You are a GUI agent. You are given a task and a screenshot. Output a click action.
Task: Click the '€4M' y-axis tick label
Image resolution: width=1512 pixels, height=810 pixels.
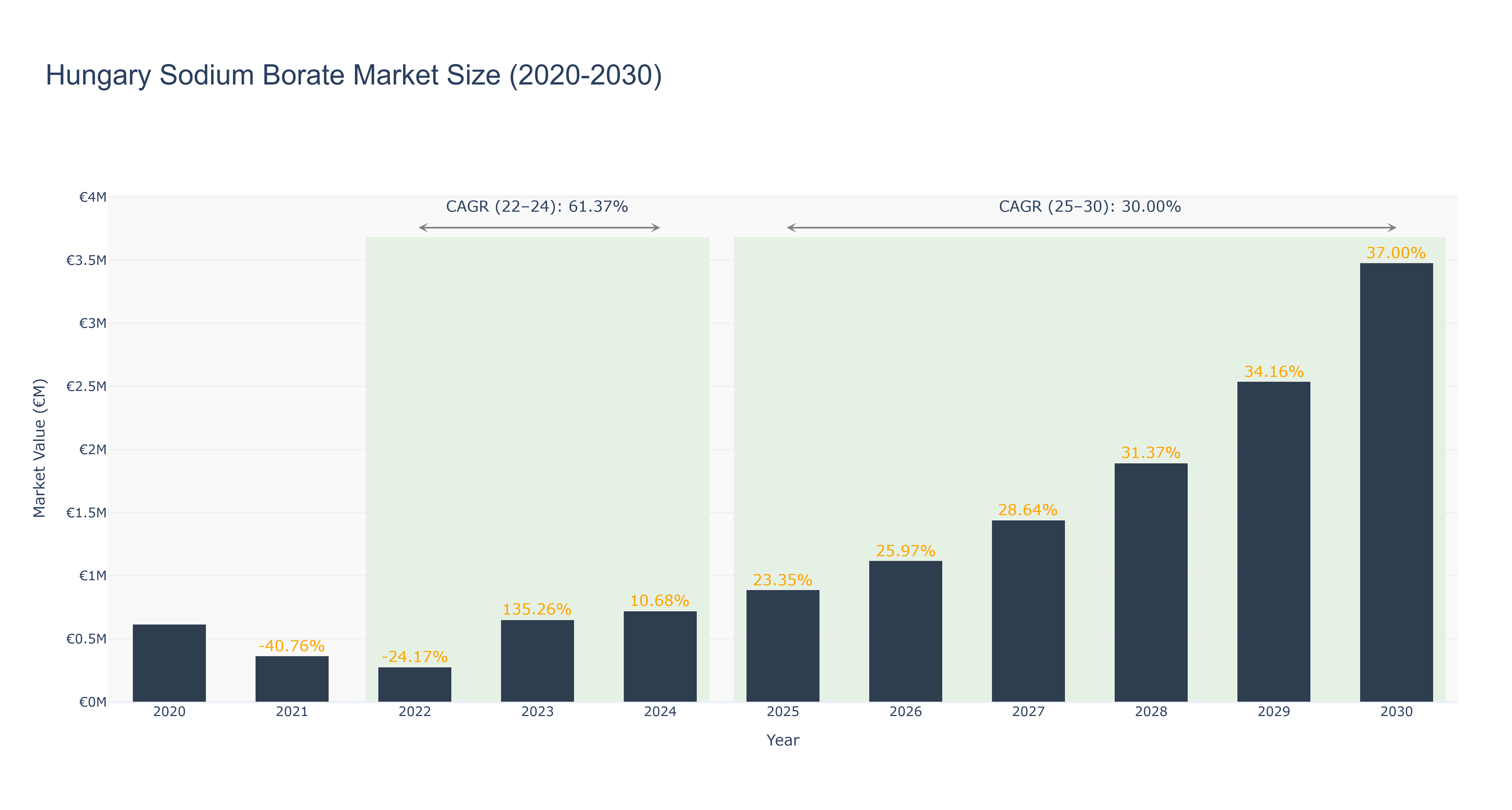tap(93, 197)
